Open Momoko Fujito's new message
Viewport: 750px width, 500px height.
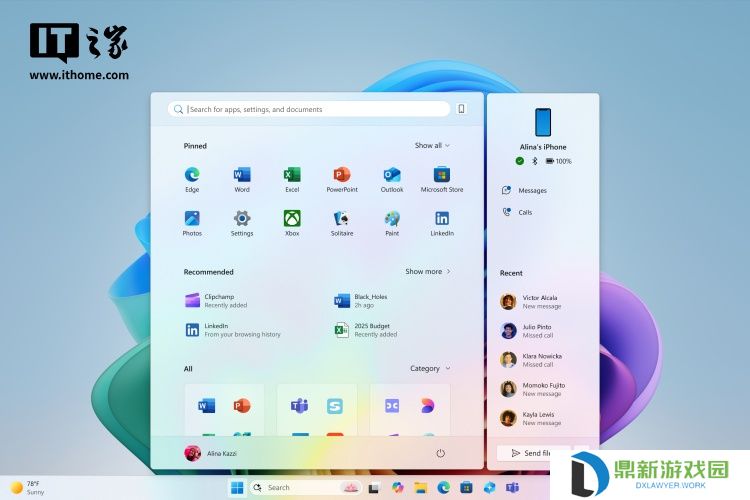532,389
